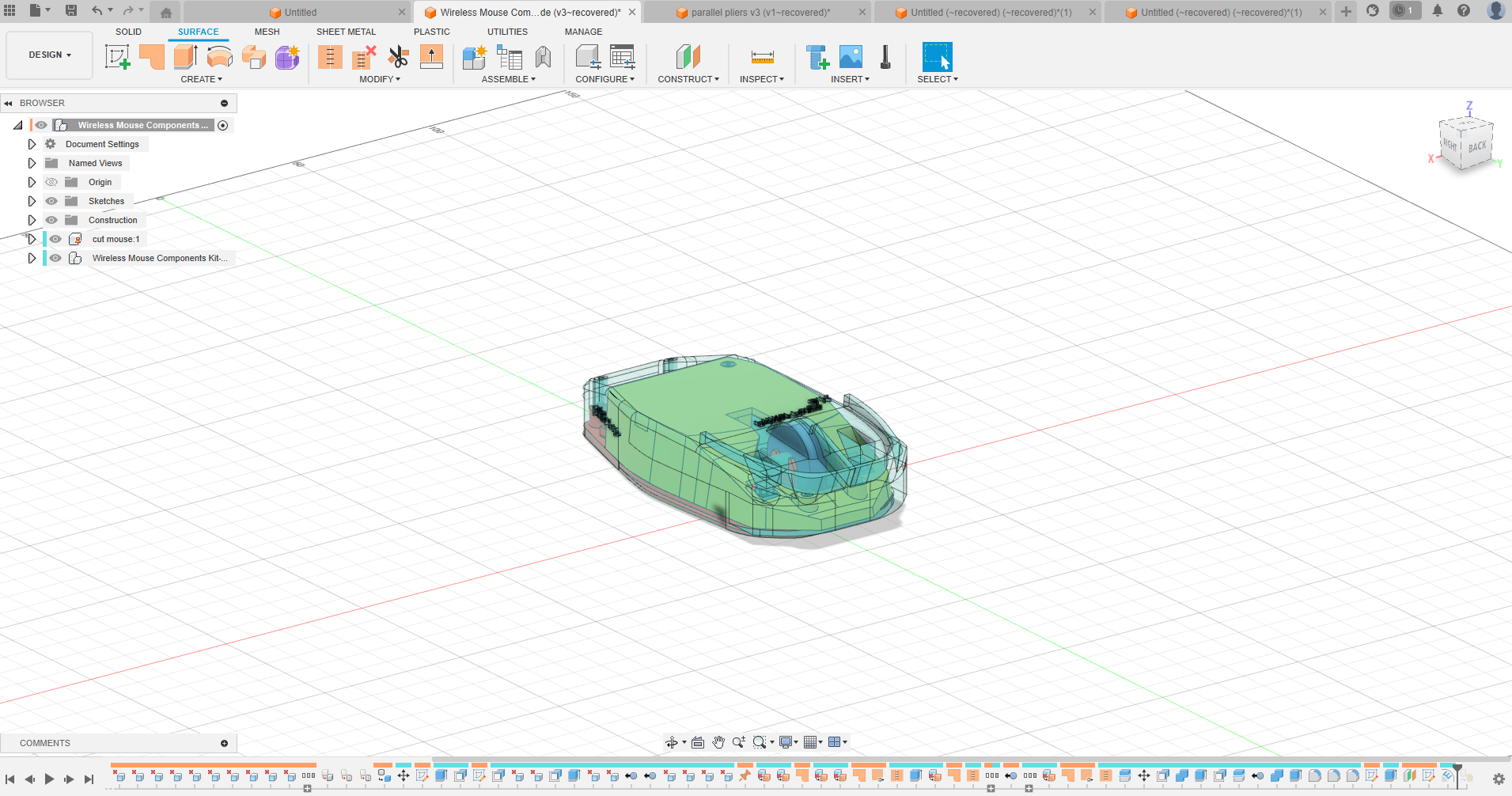Play the timeline
Image resolution: width=1512 pixels, height=796 pixels.
[x=49, y=779]
